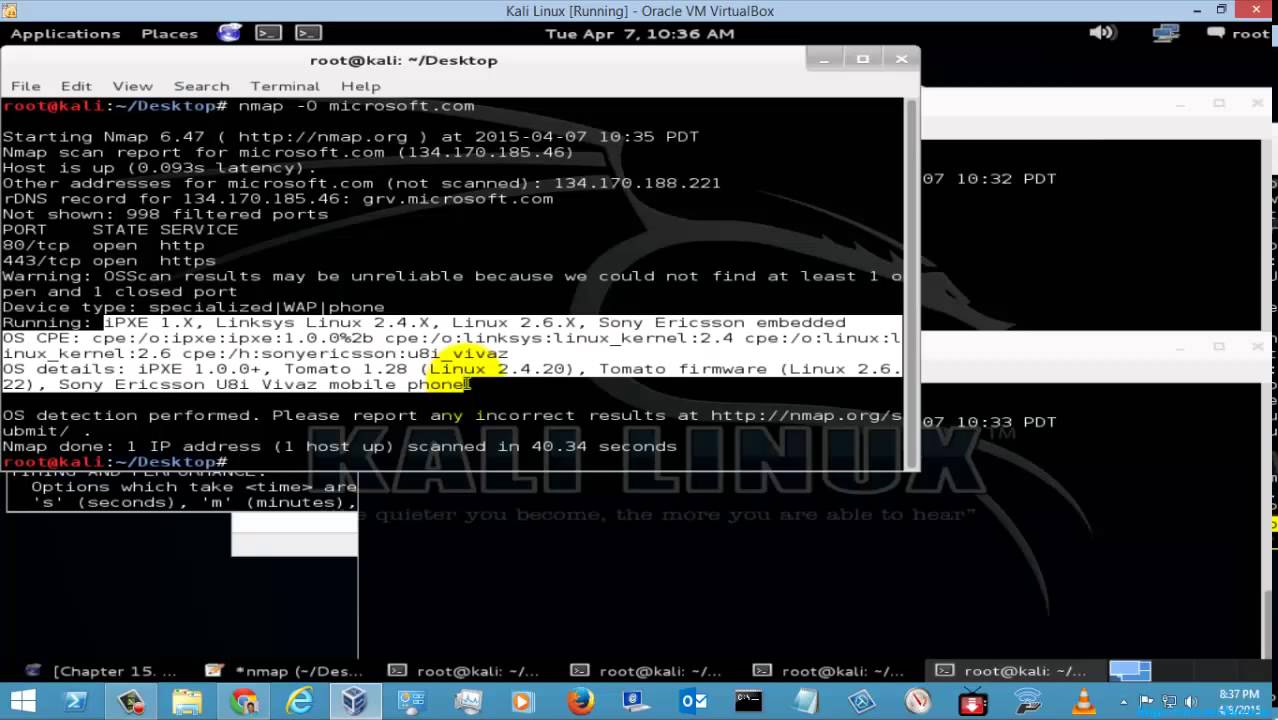This screenshot has height=720, width=1278.
Task: Launch VLC media player cone icon
Action: [x=1085, y=702]
